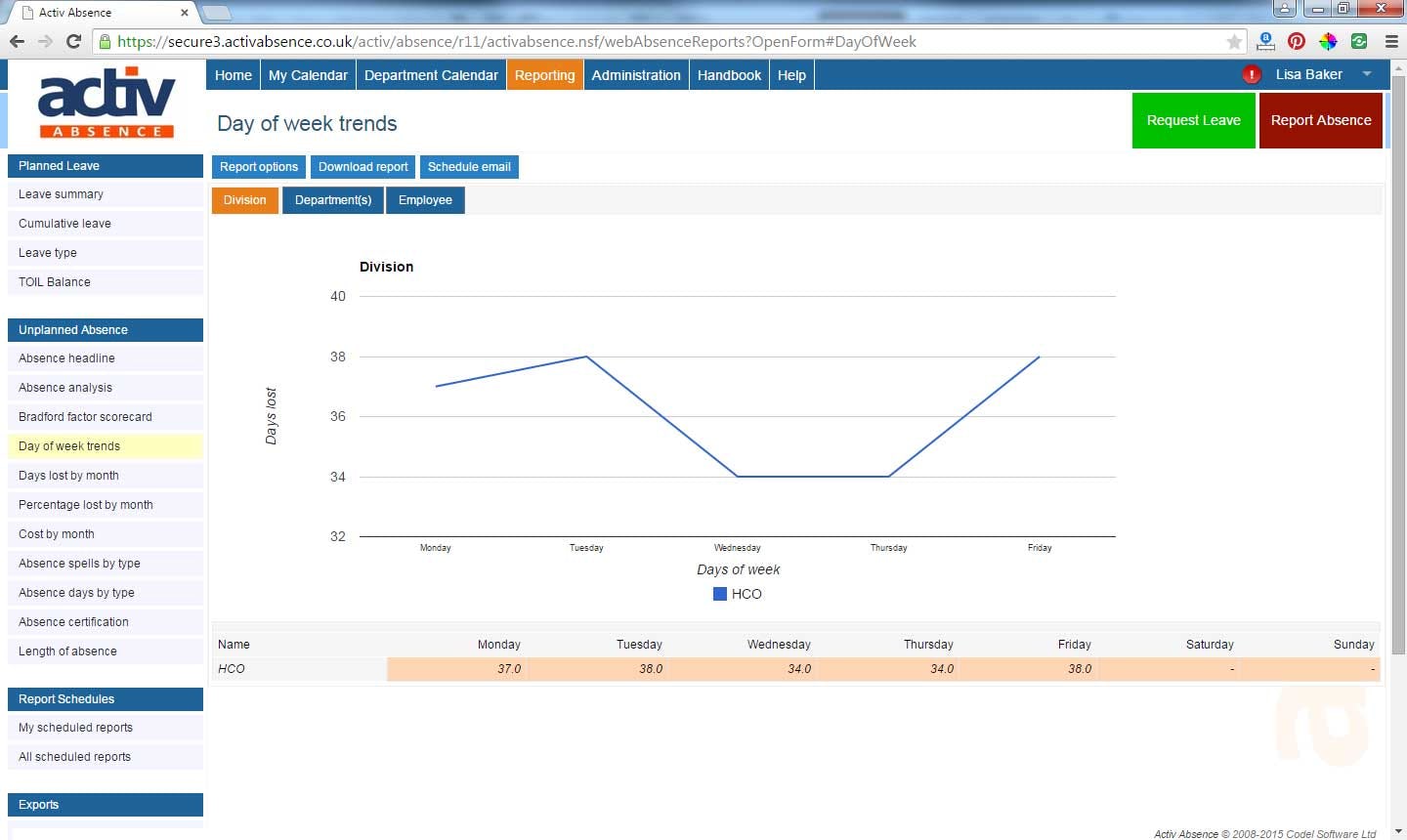Click the green sync extension icon

pos(1359,41)
